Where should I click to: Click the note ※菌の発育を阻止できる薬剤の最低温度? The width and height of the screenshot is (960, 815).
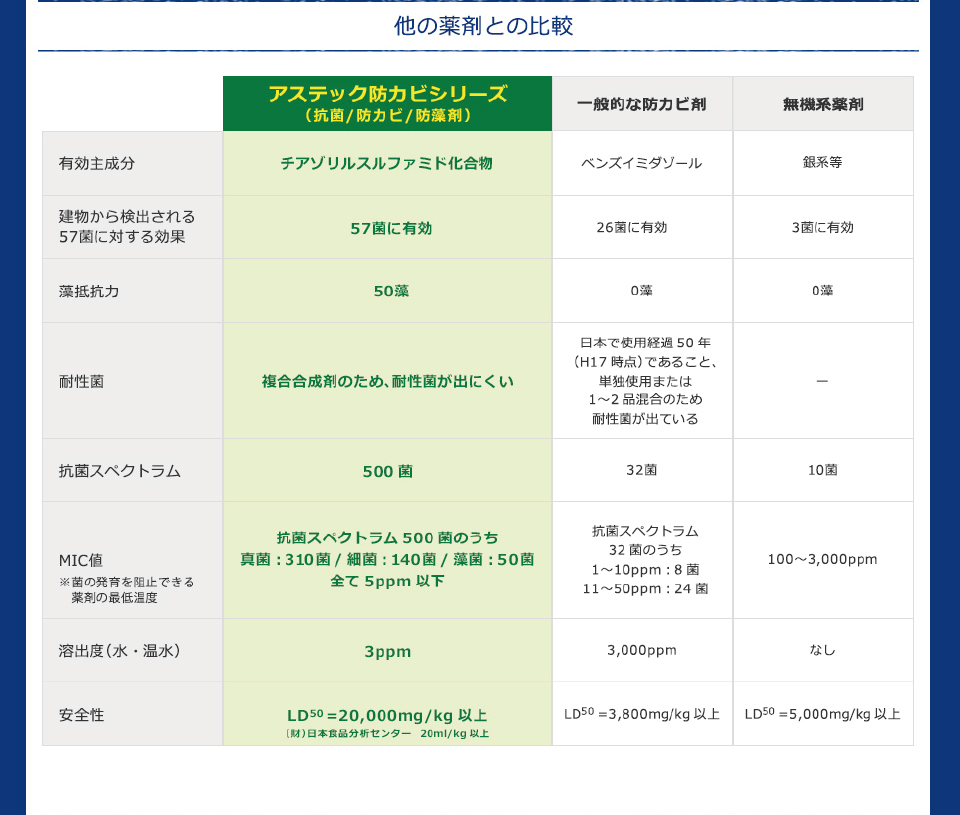pos(126,590)
